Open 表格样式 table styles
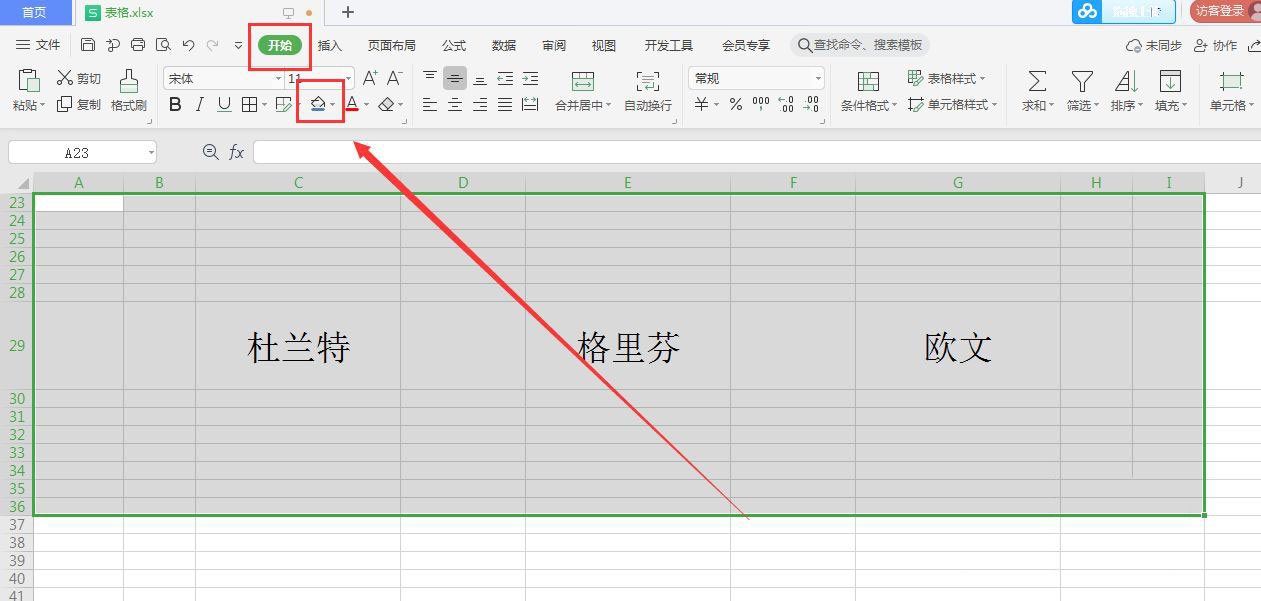The width and height of the screenshot is (1261, 601). (947, 78)
